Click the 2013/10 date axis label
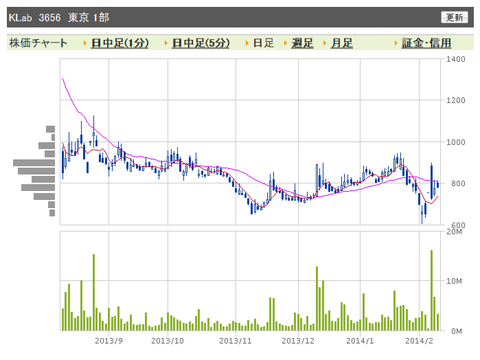Image resolution: width=480 pixels, height=360 pixels. coord(168,341)
